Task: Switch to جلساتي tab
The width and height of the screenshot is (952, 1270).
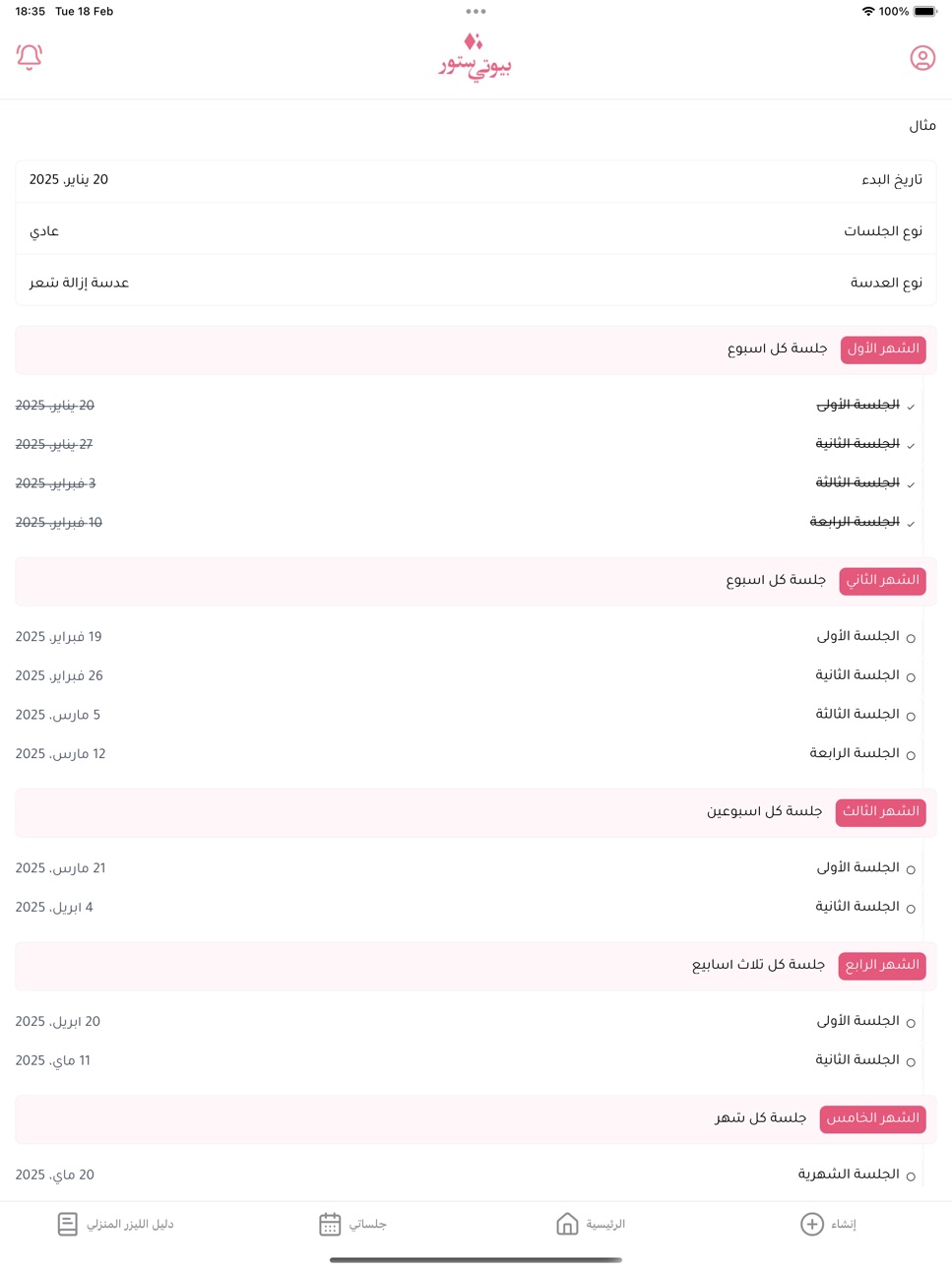Action: [x=352, y=1224]
